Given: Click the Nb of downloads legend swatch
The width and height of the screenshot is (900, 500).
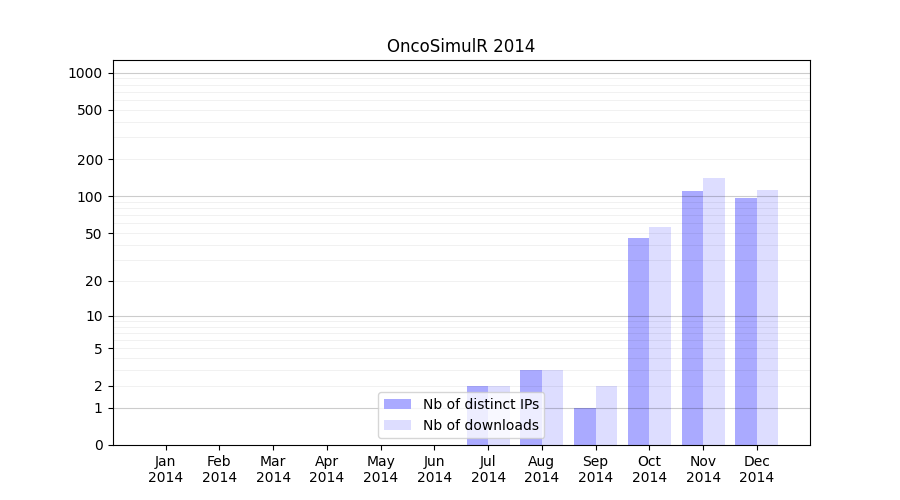Looking at the screenshot, I should [397, 425].
